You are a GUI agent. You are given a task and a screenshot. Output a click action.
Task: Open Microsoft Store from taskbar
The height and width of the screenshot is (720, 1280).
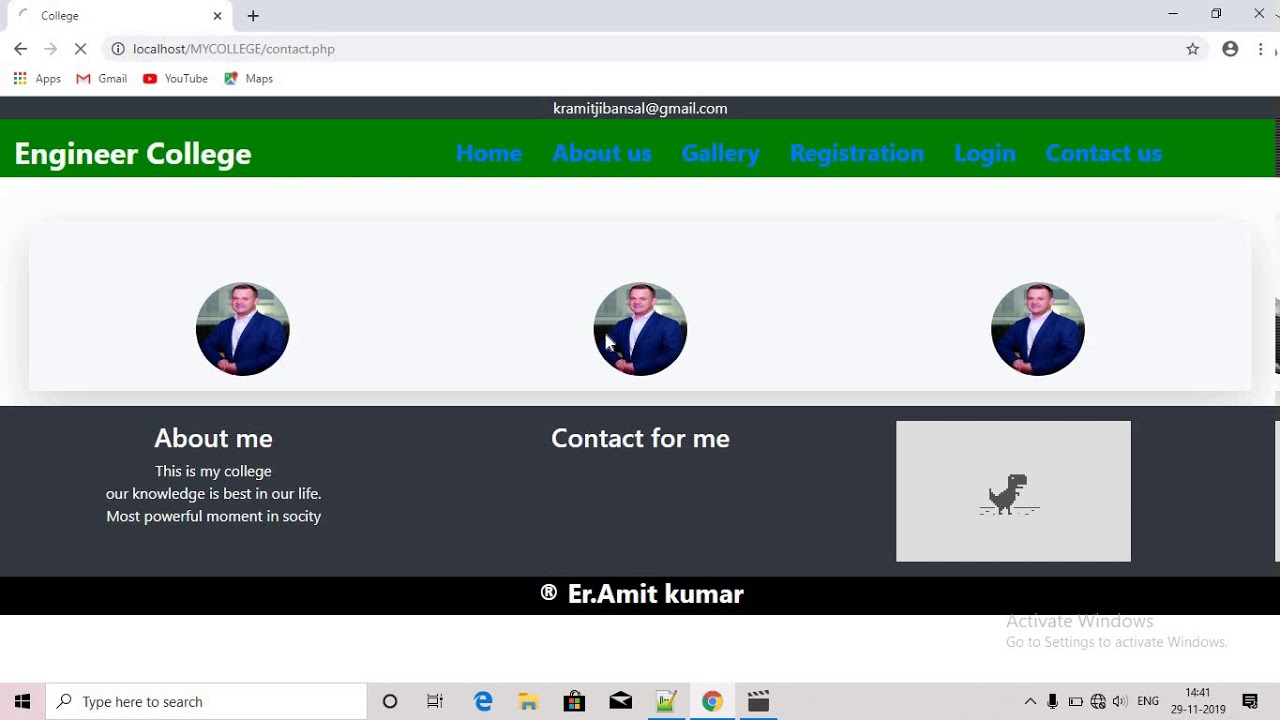pyautogui.click(x=574, y=701)
